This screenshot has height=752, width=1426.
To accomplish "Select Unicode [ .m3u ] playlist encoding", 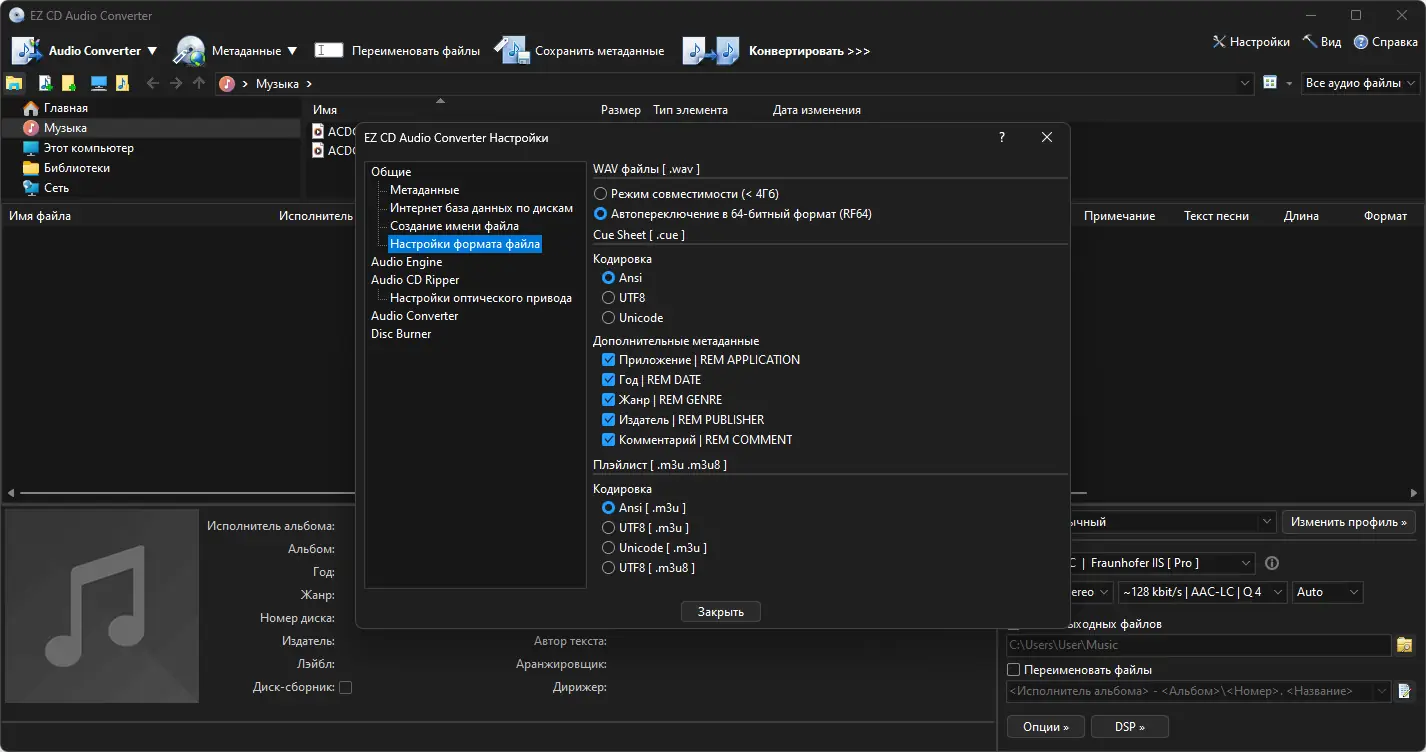I will [x=608, y=548].
